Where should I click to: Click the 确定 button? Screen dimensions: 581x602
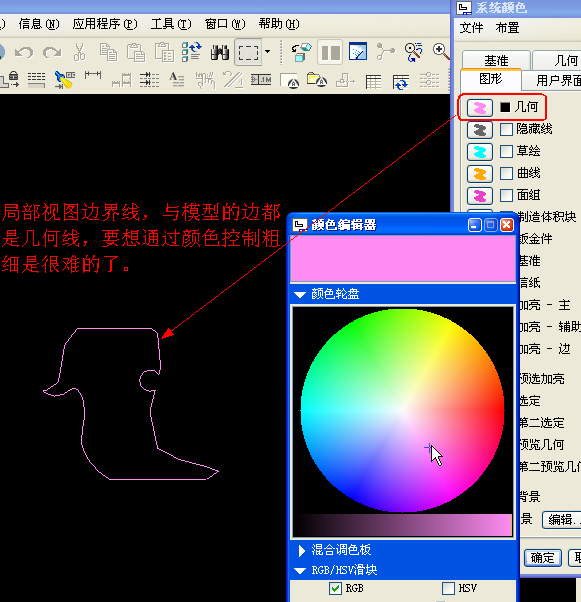click(x=542, y=558)
